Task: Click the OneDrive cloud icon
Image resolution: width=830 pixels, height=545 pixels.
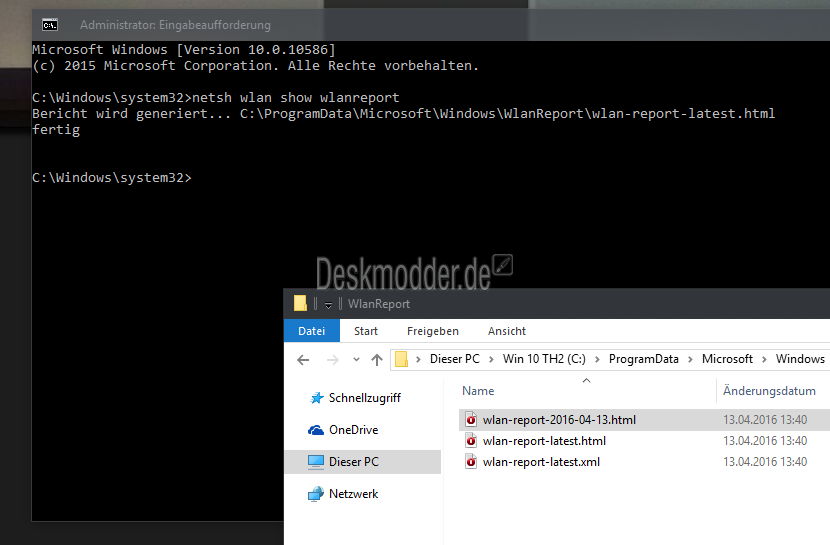Action: (316, 430)
